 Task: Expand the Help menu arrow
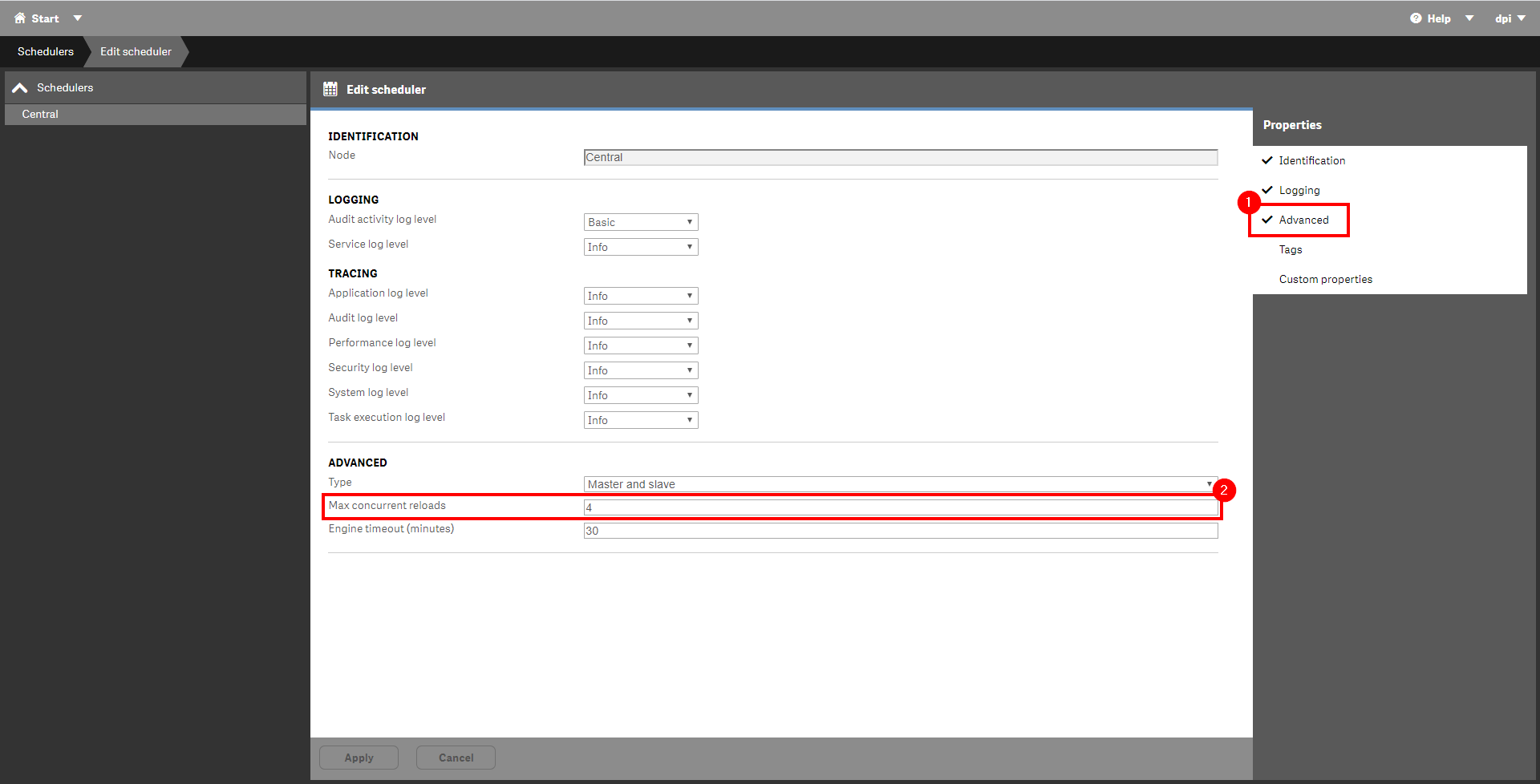(1469, 18)
